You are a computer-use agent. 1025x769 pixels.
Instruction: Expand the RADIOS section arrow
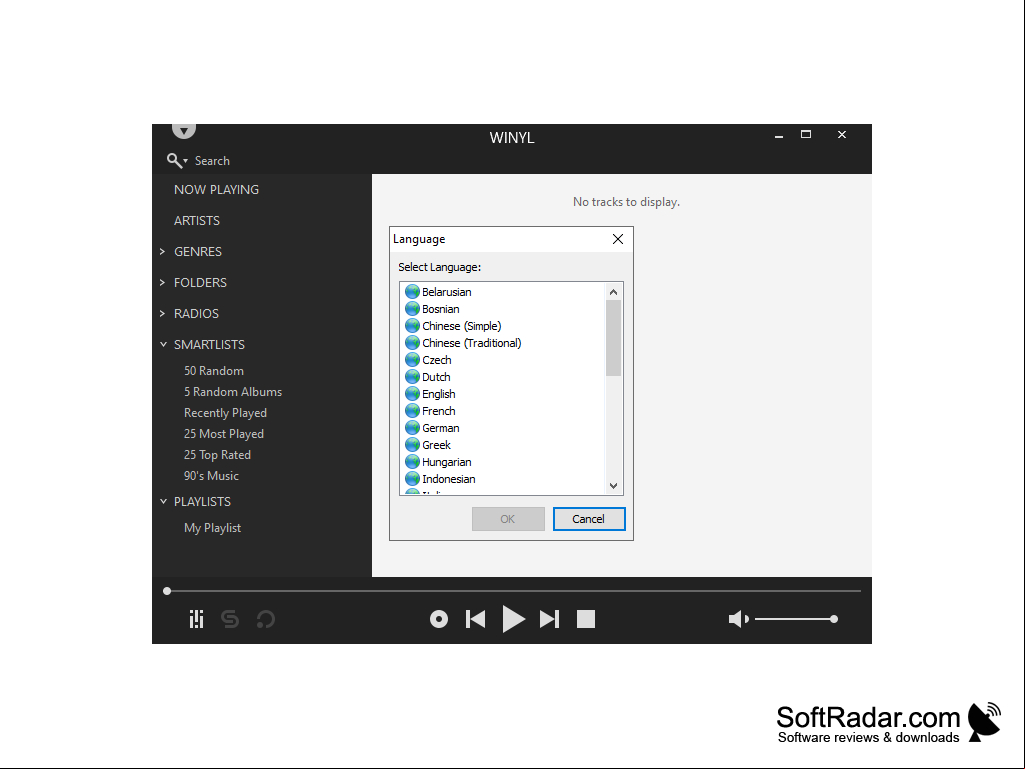click(162, 313)
